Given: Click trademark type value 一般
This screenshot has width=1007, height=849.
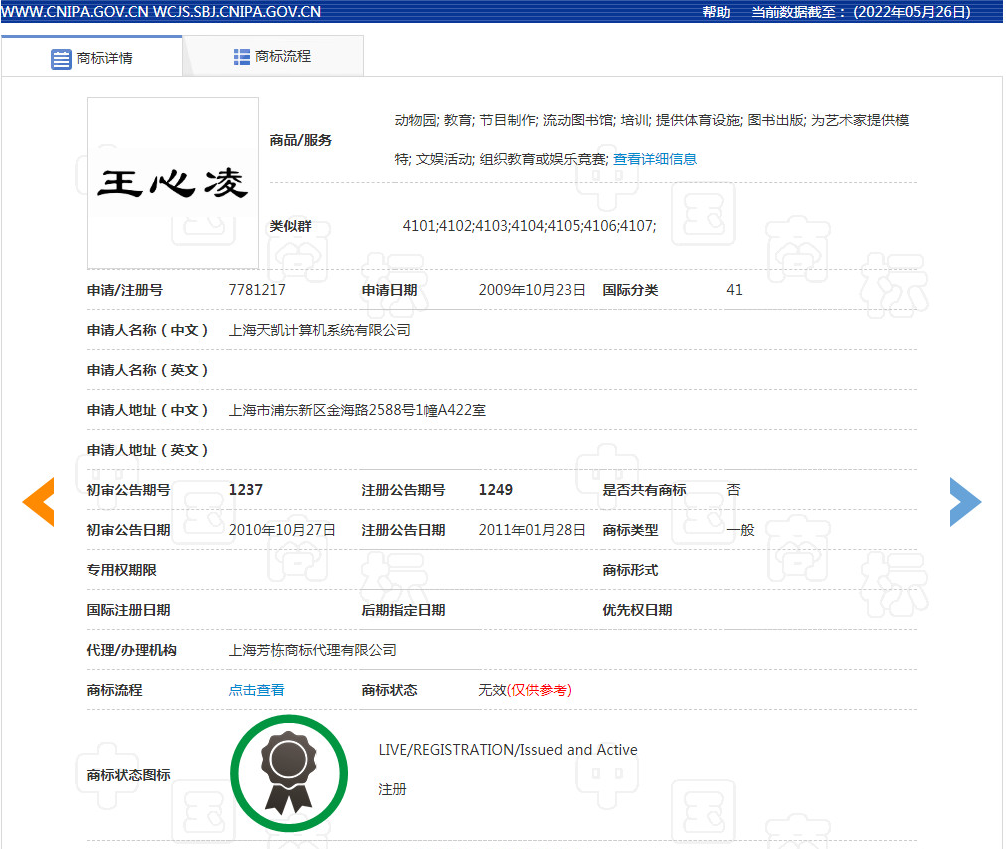Looking at the screenshot, I should pyautogui.click(x=740, y=530).
